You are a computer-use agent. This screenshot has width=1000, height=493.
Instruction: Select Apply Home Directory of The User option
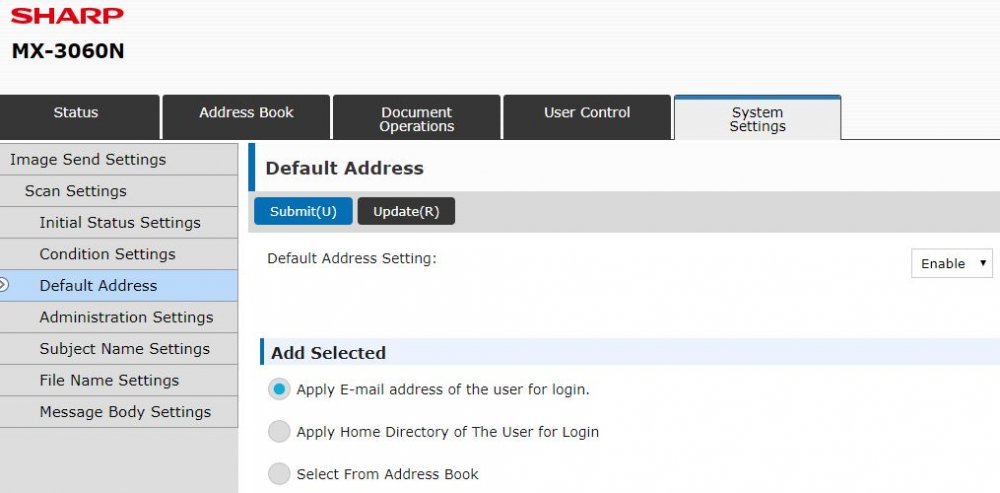point(279,432)
